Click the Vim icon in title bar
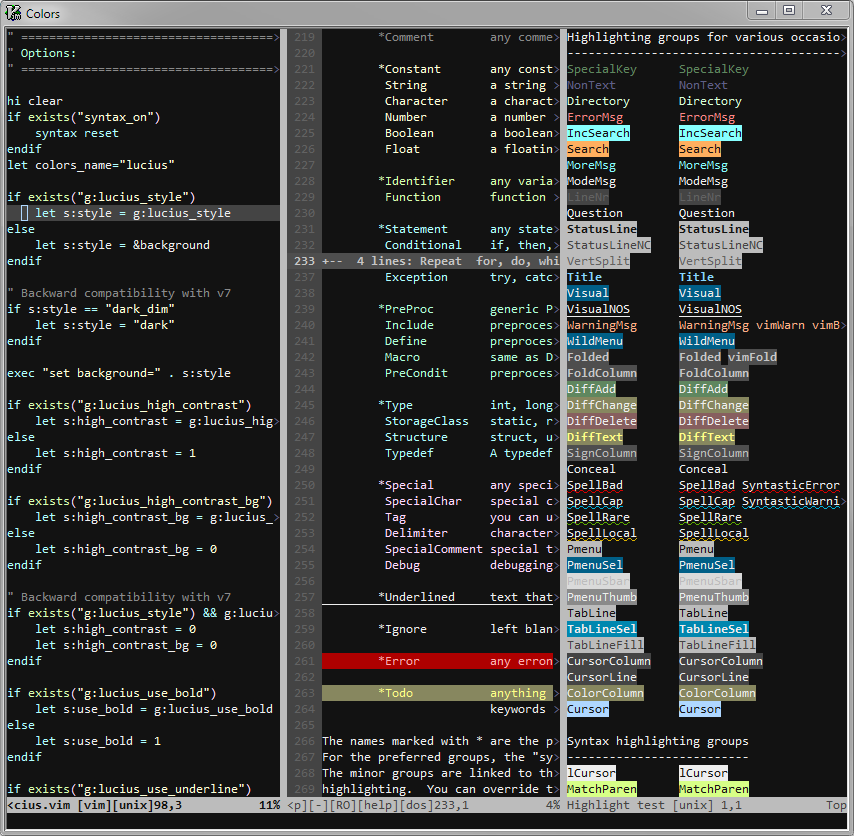 [13, 13]
